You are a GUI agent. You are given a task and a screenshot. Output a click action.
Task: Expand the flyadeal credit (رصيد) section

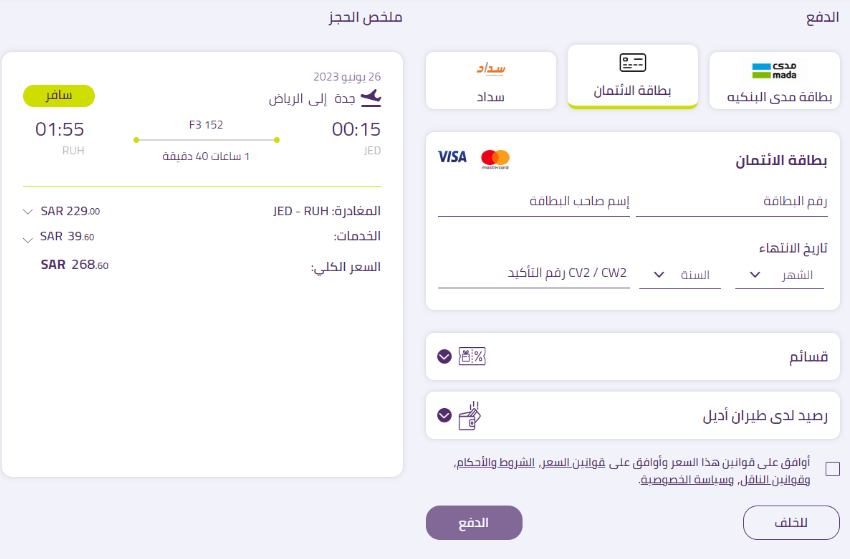(444, 416)
